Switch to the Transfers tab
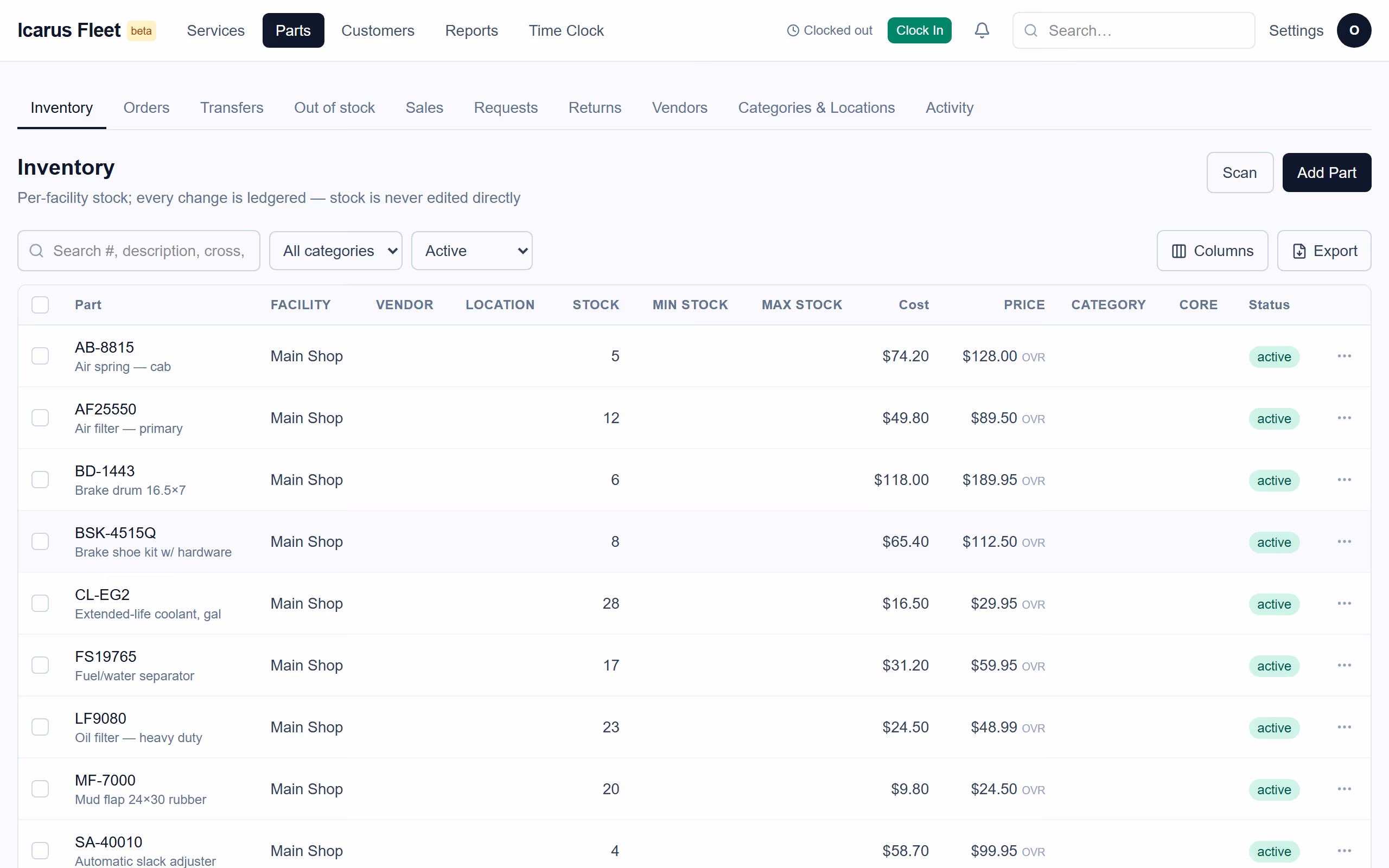Image resolution: width=1389 pixels, height=868 pixels. tap(232, 108)
